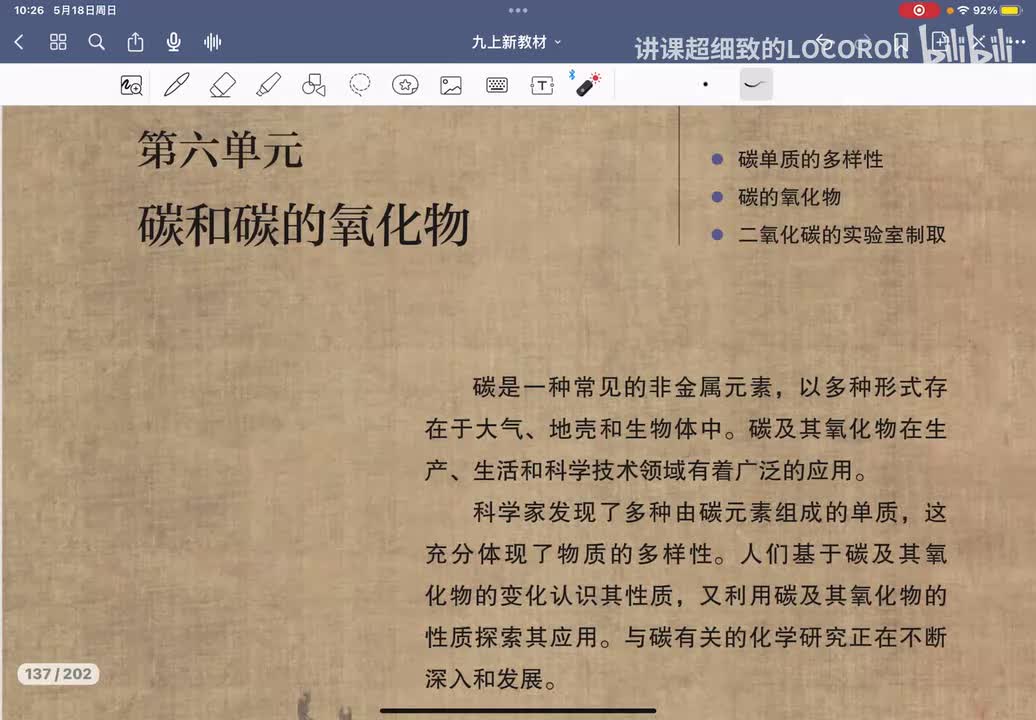Choose the black pen color dot
Image resolution: width=1036 pixels, height=720 pixels.
pos(706,85)
